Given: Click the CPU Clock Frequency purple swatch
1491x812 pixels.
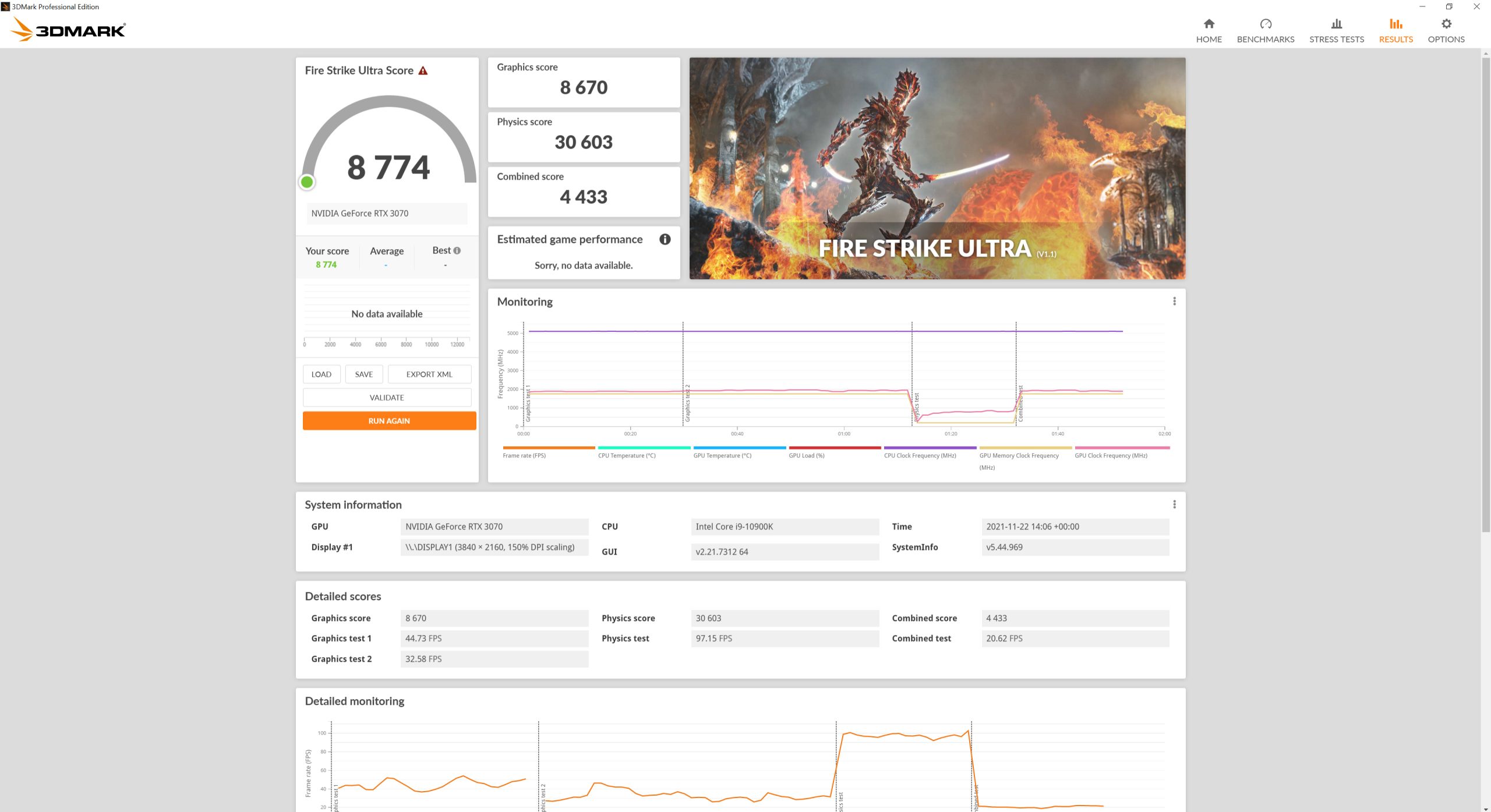Looking at the screenshot, I should tap(930, 448).
